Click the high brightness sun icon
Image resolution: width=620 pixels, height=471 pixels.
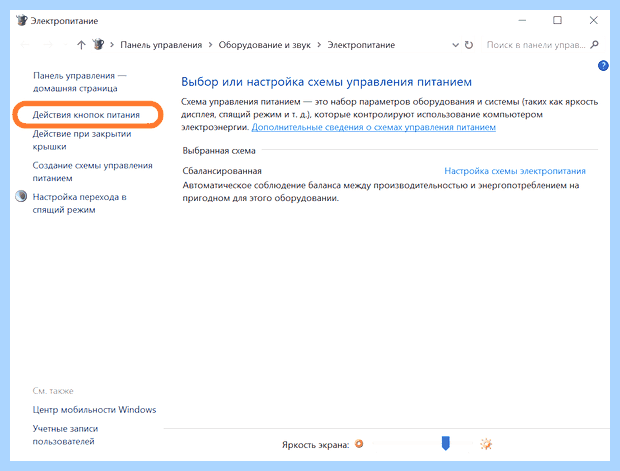point(486,444)
